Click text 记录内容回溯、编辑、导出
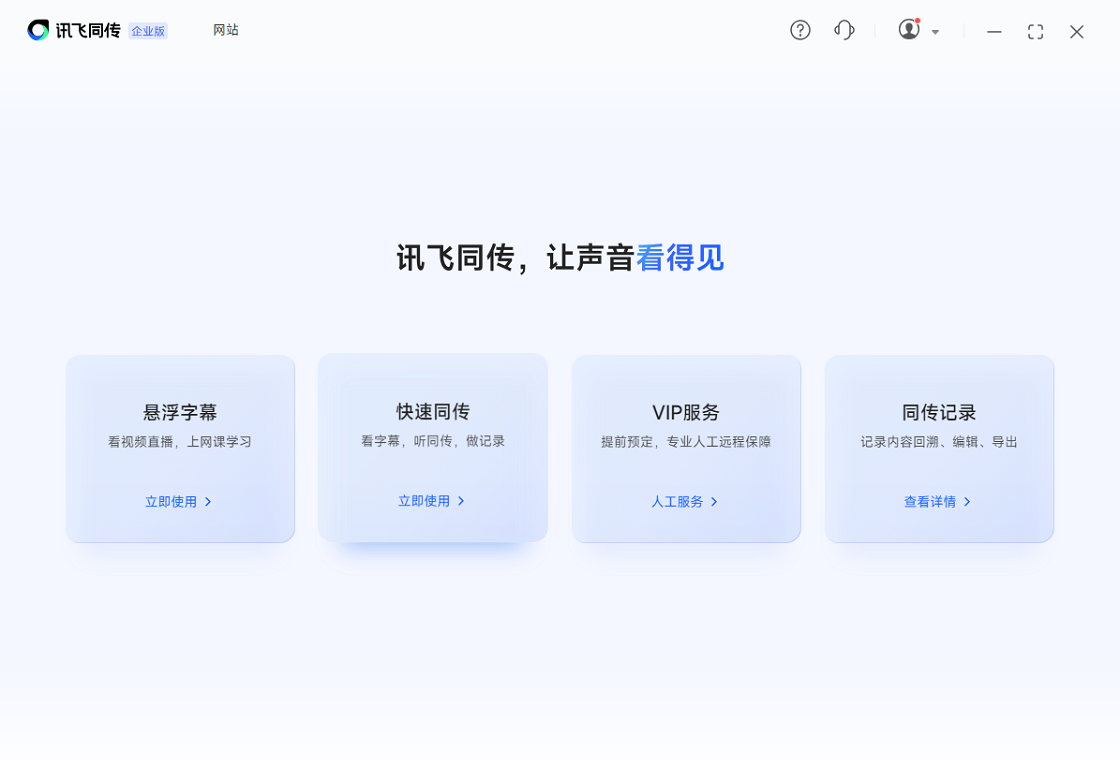This screenshot has width=1120, height=760. 939,441
